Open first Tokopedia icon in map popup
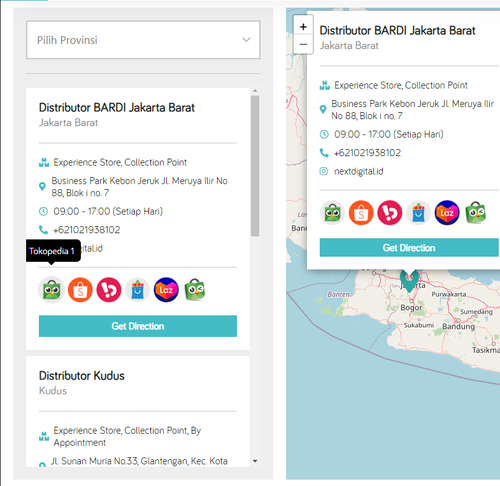This screenshot has height=486, width=500. (332, 213)
